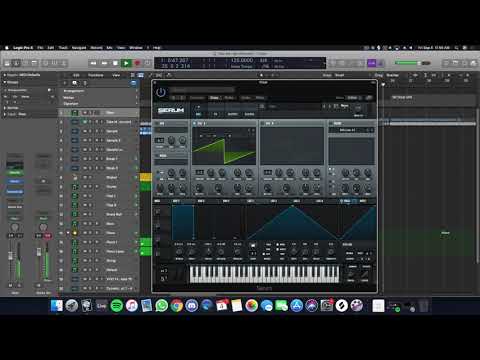480x360 pixels.
Task: Click the Undo button in plugin header
Action: [x=246, y=98]
